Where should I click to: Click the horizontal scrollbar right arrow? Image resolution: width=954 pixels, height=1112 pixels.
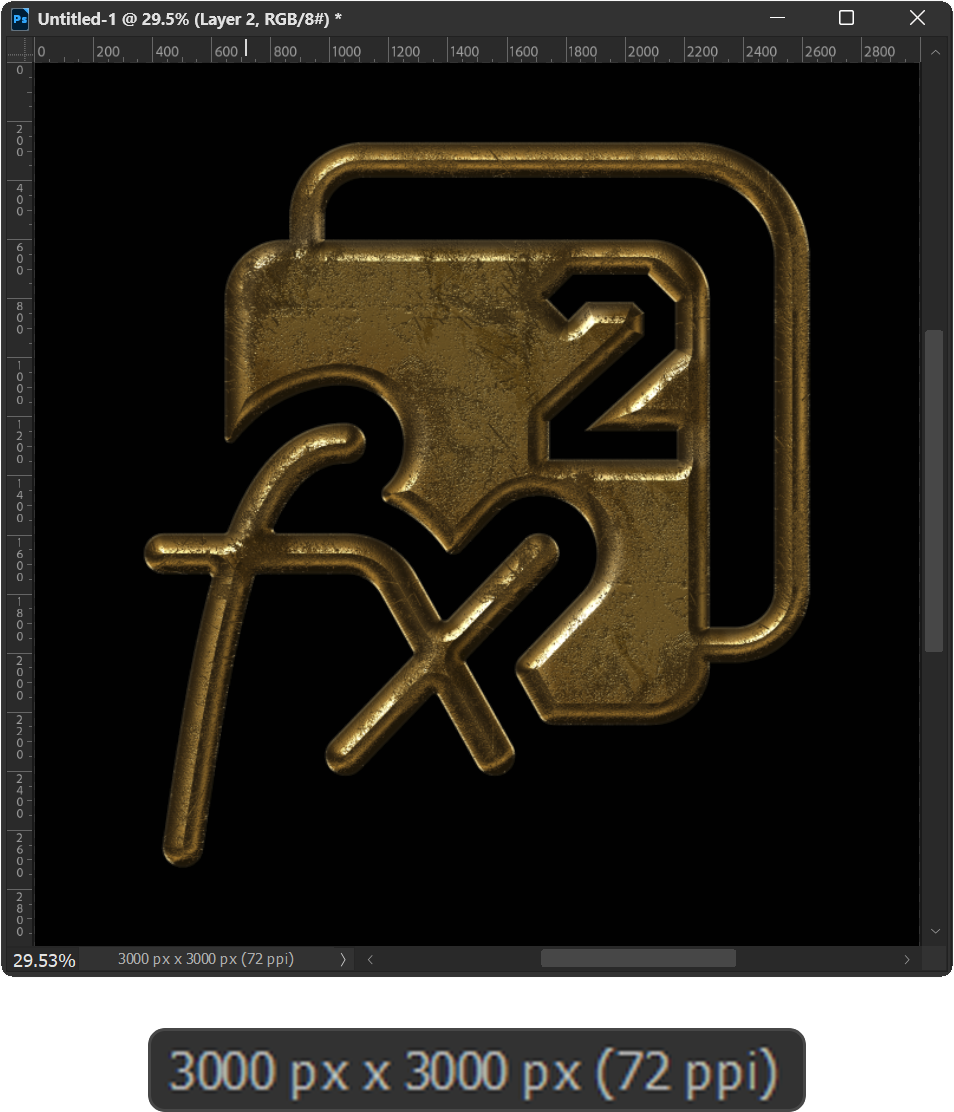907,959
